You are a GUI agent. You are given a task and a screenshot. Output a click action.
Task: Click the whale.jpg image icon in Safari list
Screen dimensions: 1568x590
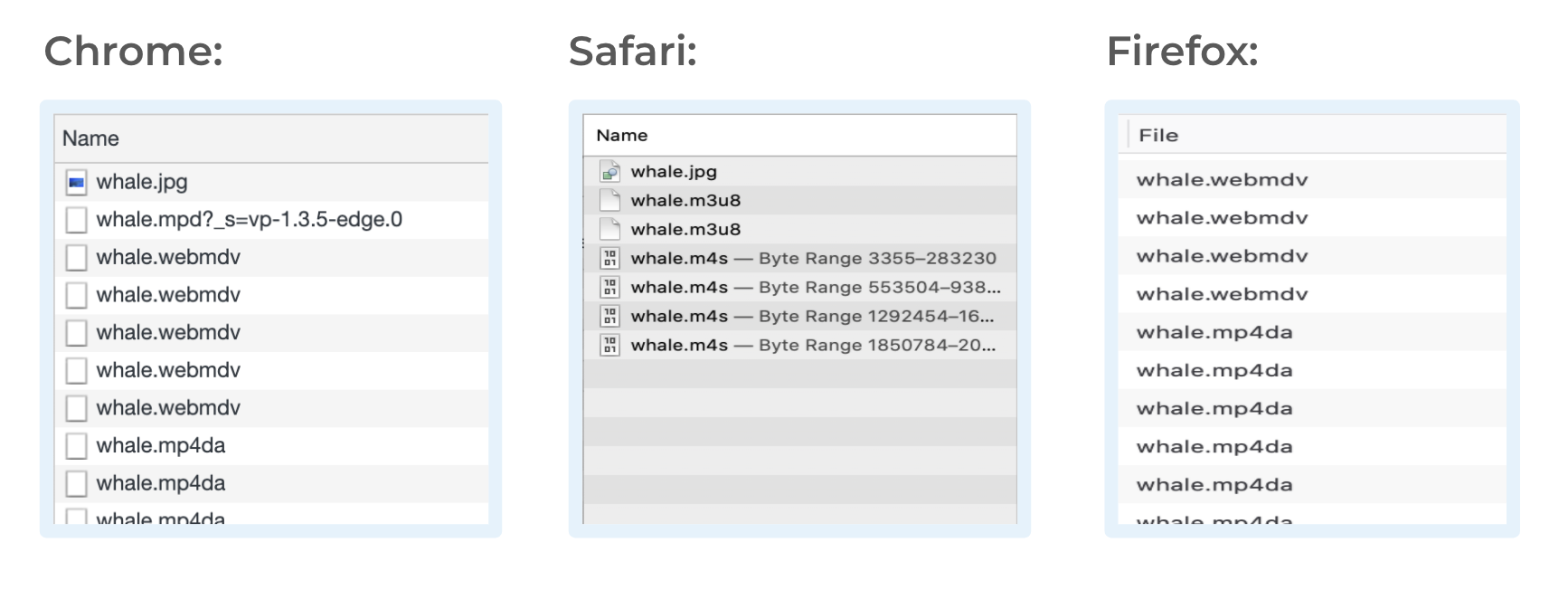pyautogui.click(x=610, y=172)
